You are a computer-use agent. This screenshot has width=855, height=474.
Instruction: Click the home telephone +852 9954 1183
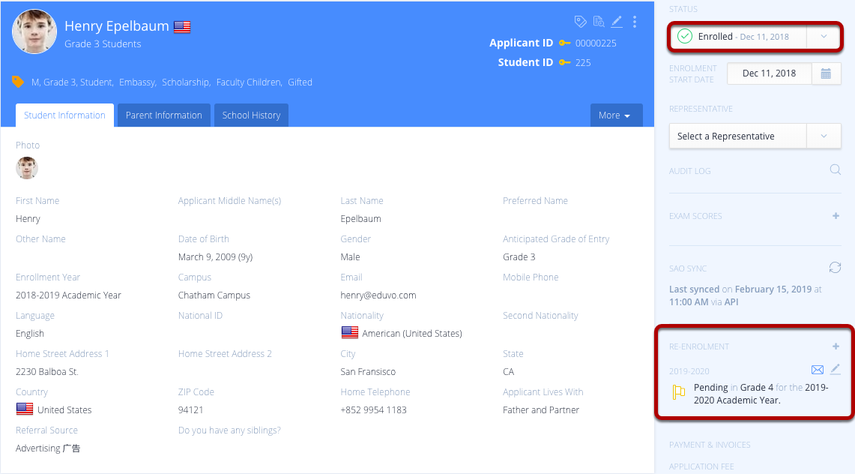(x=374, y=410)
